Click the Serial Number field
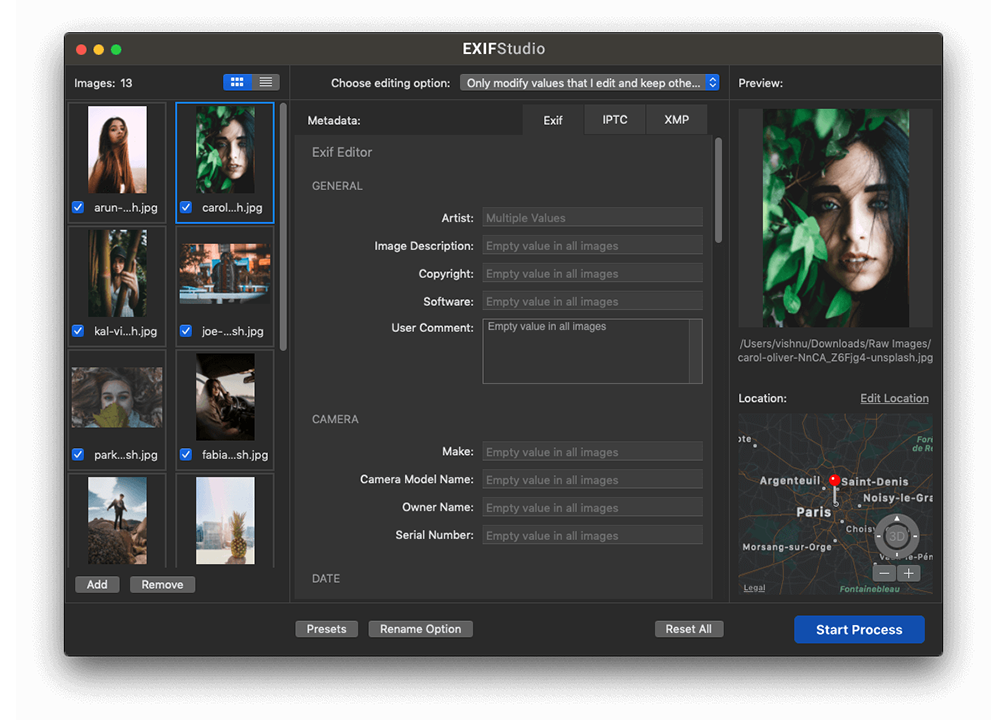This screenshot has height=720, width=1008. [592, 535]
